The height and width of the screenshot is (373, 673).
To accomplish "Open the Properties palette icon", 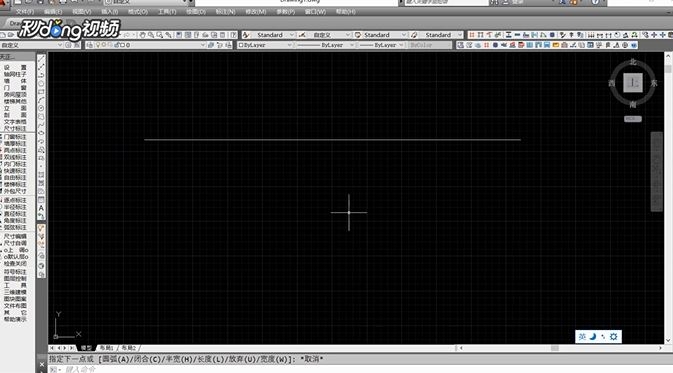I will [179, 35].
